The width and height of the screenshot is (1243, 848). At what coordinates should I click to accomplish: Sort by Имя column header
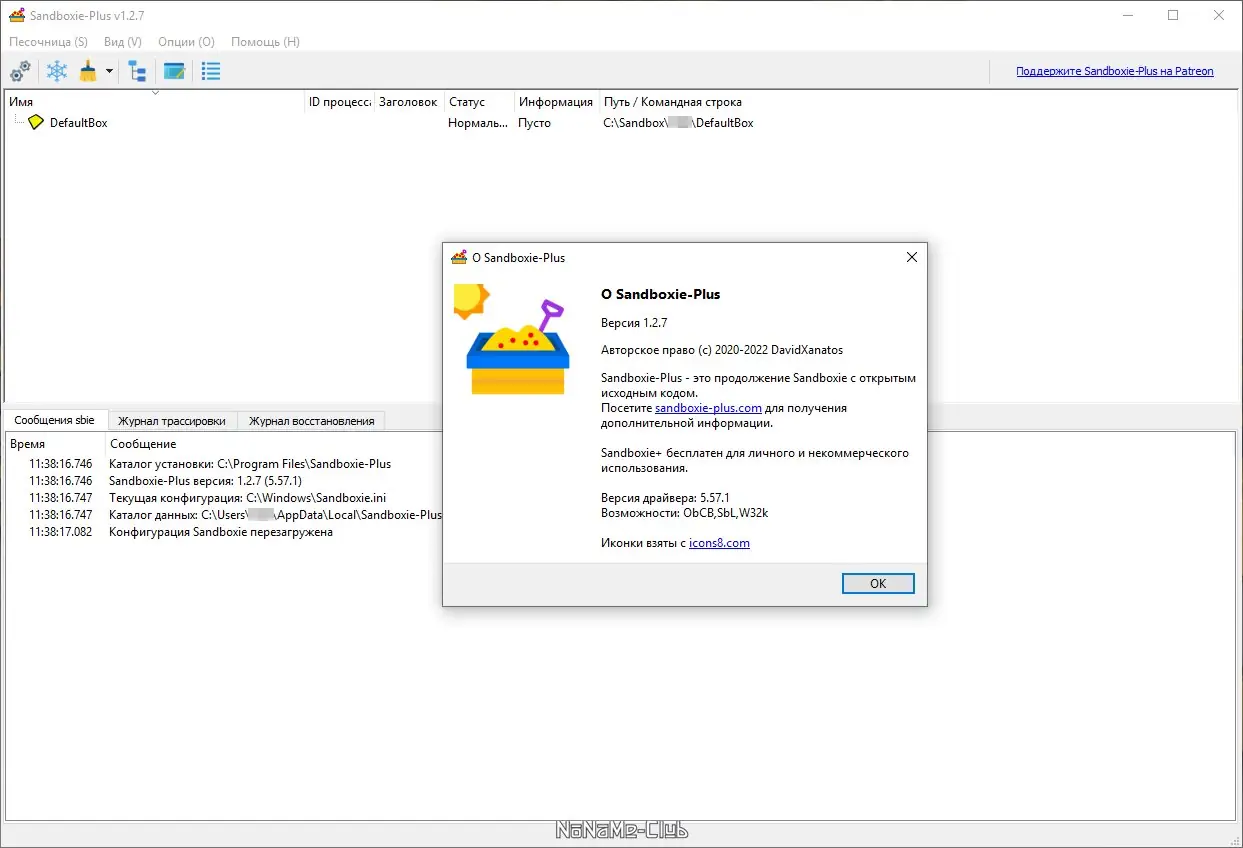tap(154, 102)
